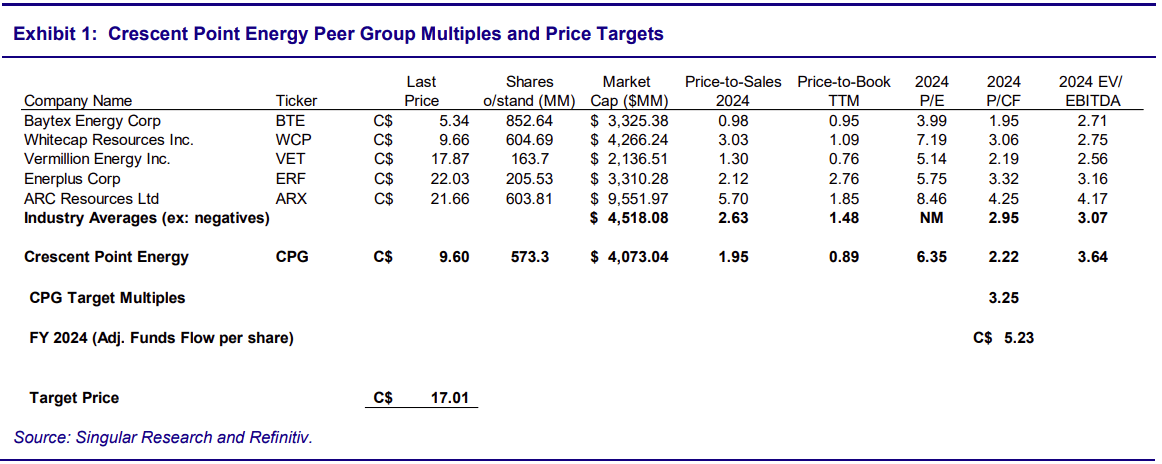Select the CPG Target Multiples label
Screen dimensions: 1162x464
point(107,297)
